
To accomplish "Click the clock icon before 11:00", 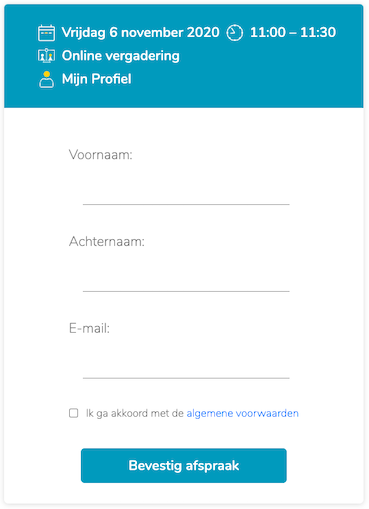I will 235,33.
